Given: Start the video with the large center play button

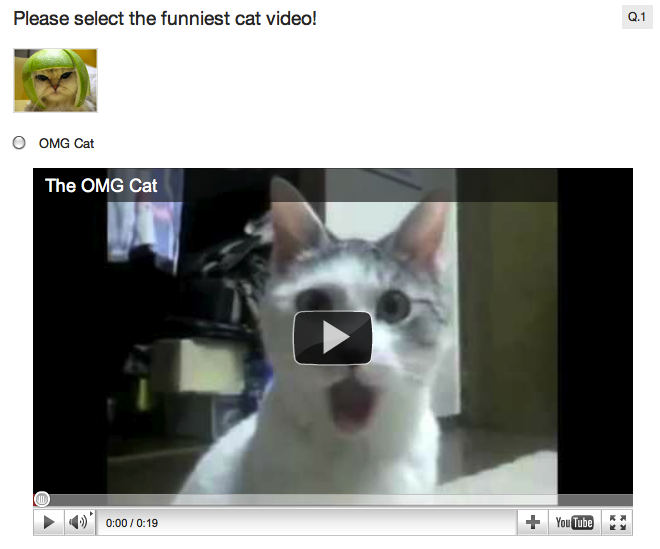Looking at the screenshot, I should (333, 338).
